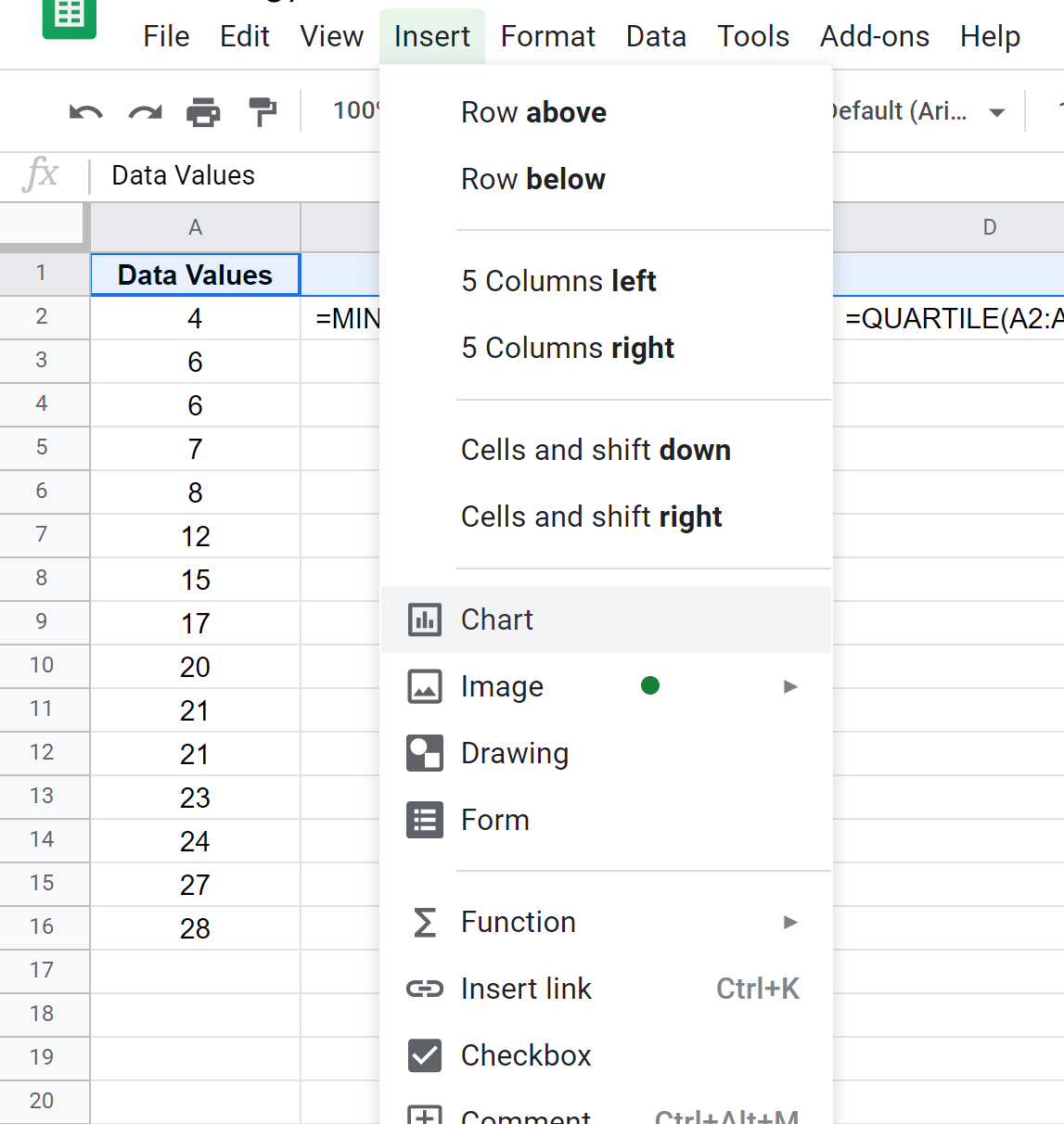Click the Redo icon

click(145, 110)
